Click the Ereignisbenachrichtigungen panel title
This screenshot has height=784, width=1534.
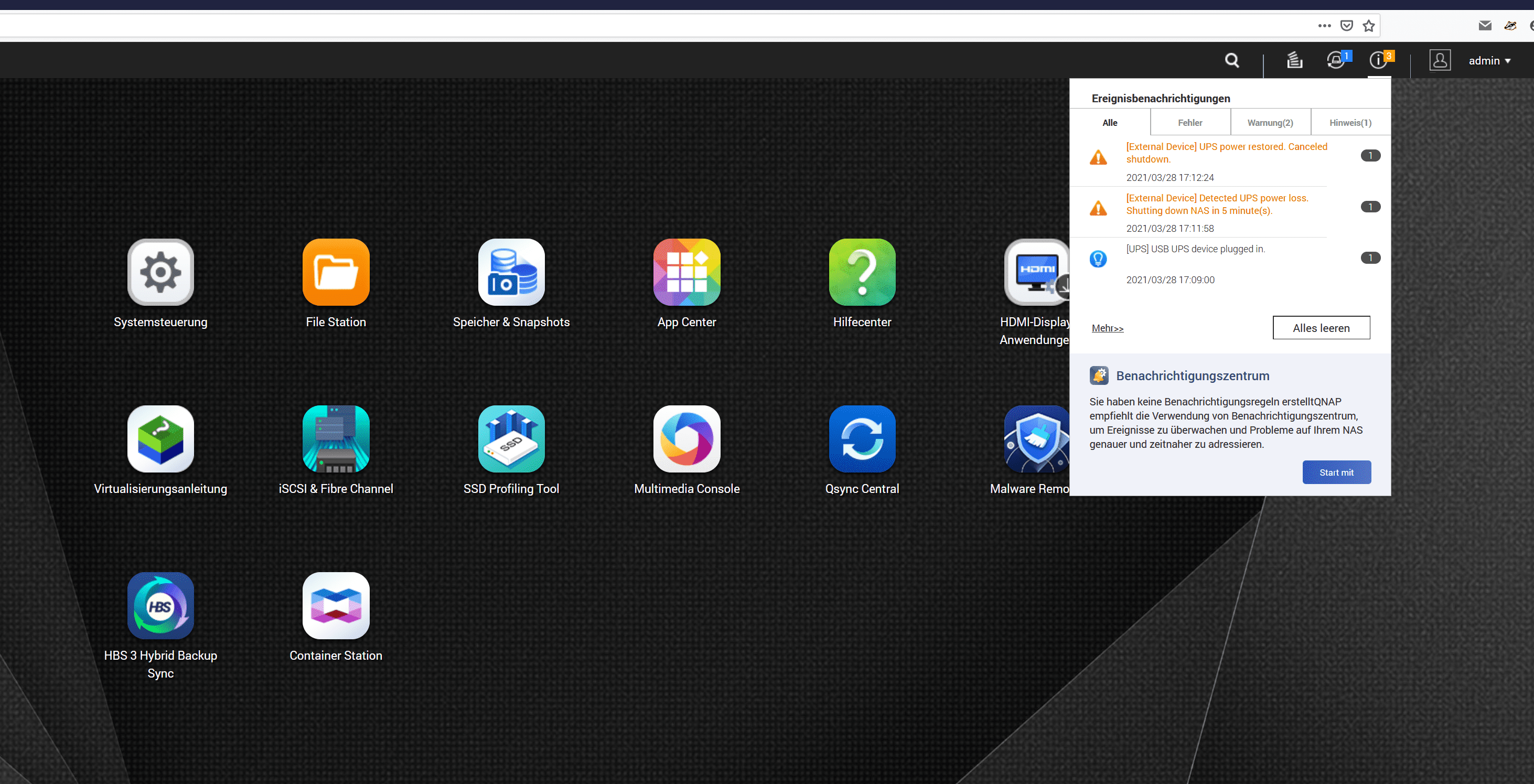[1160, 98]
